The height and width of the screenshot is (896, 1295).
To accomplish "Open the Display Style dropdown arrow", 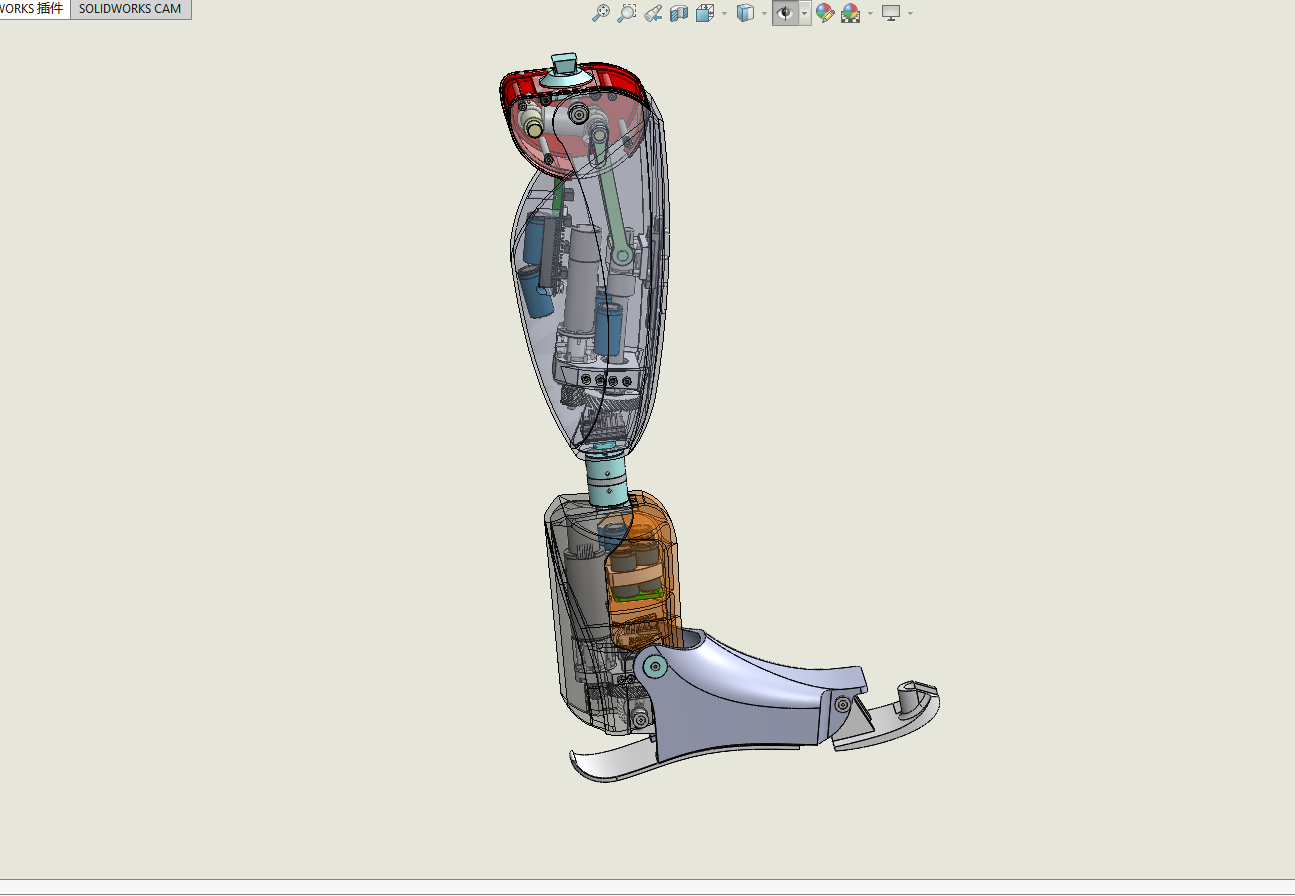I will click(764, 14).
